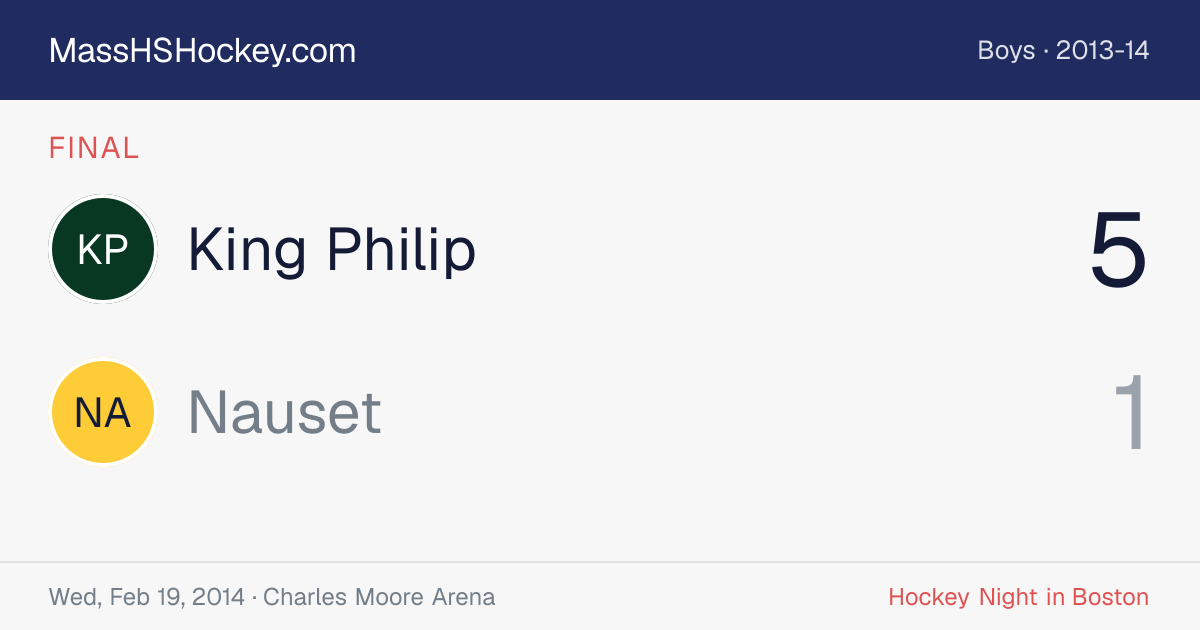Select the Nauset team name
1200x630 pixels.
tap(285, 412)
